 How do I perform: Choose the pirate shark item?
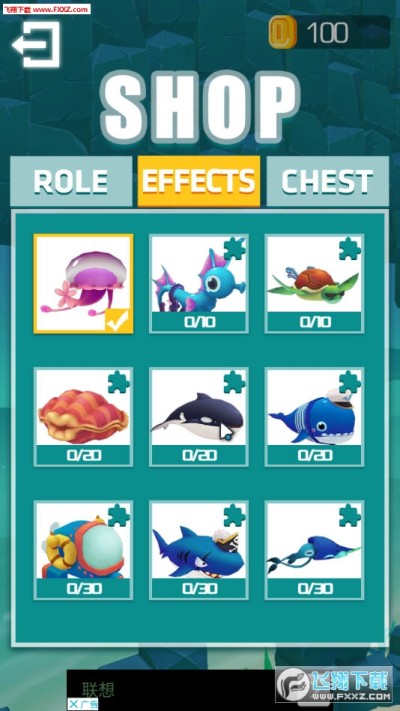[199, 550]
